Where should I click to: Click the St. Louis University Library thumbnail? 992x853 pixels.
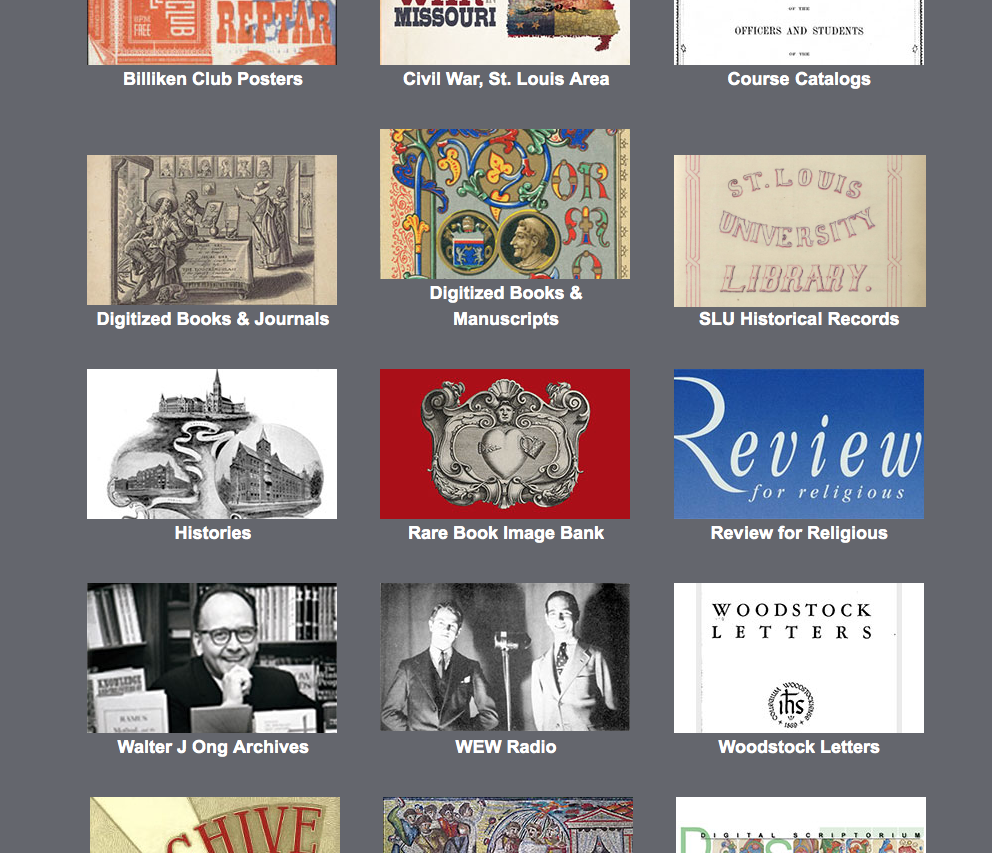pos(800,231)
